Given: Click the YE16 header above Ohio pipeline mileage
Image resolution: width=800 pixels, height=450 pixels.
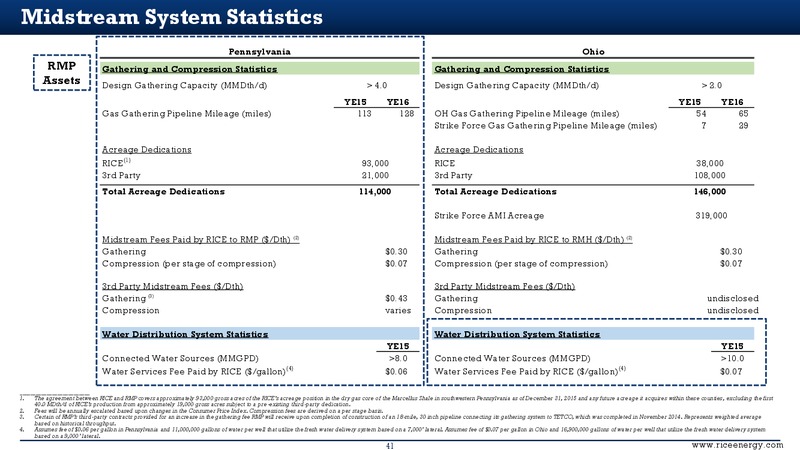Looking at the screenshot, I should tap(732, 102).
